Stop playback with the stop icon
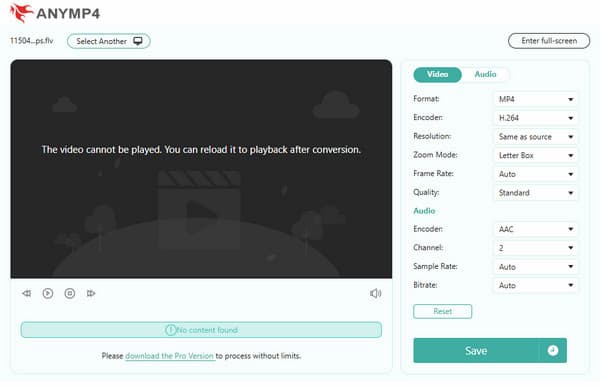600x387 pixels. tap(70, 294)
